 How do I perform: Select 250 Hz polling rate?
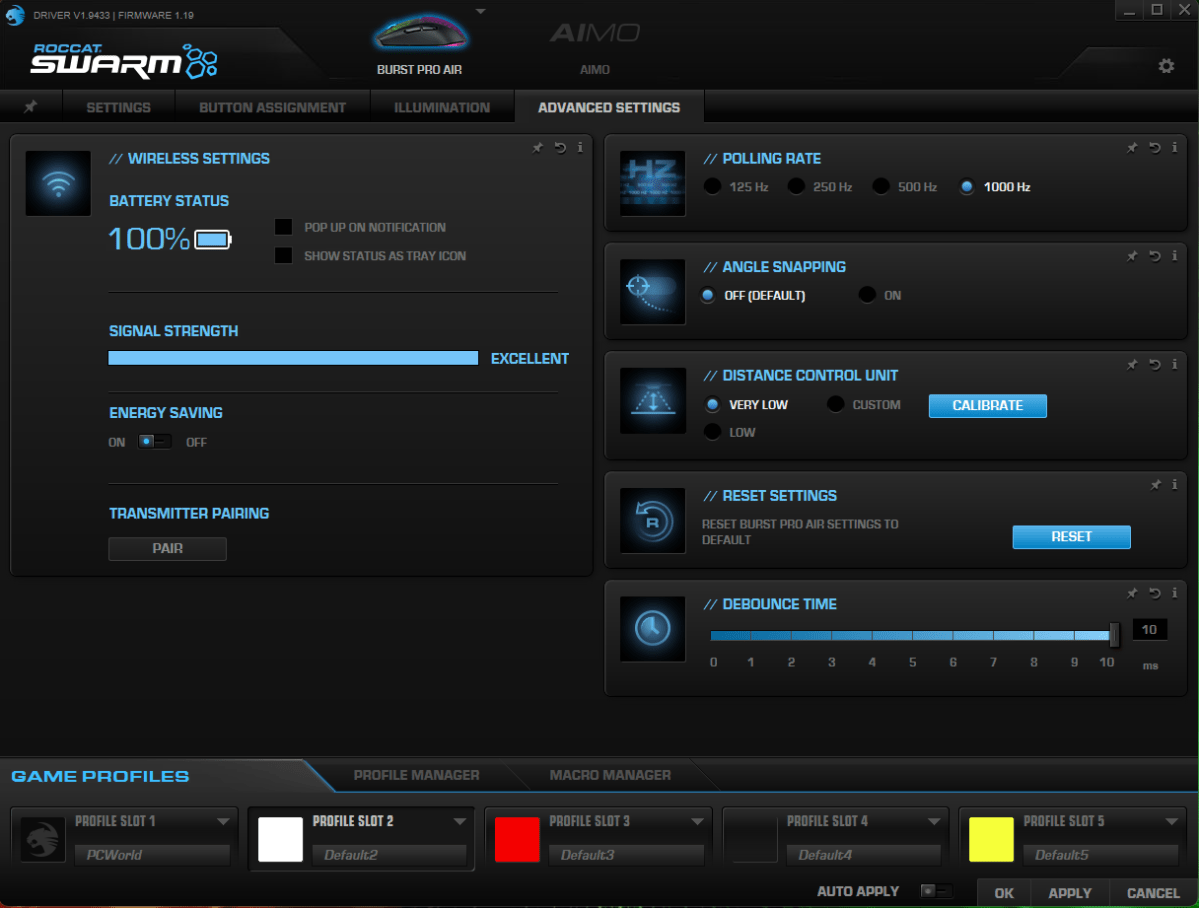(796, 187)
